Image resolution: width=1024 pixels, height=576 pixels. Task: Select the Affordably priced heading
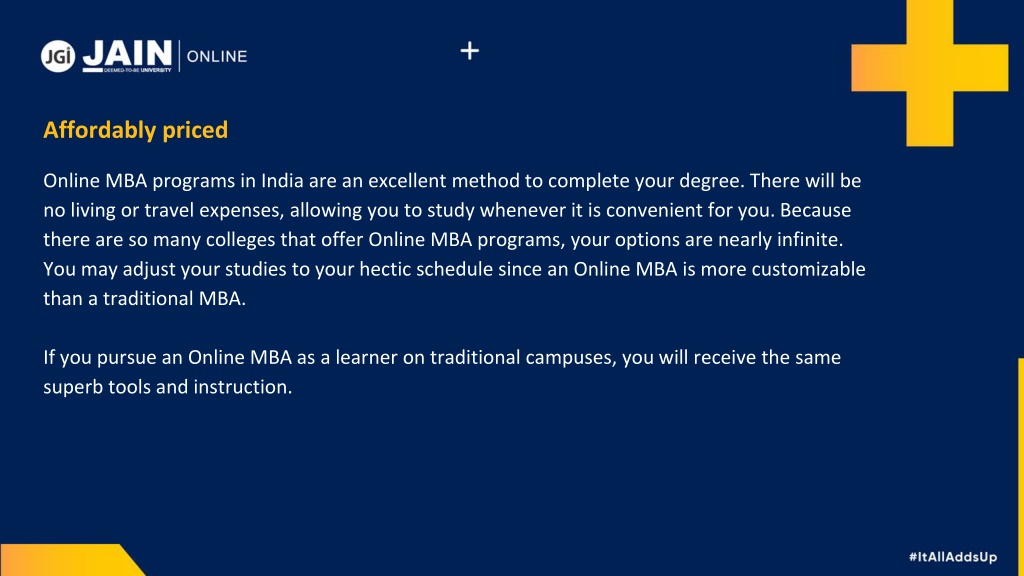coord(136,130)
